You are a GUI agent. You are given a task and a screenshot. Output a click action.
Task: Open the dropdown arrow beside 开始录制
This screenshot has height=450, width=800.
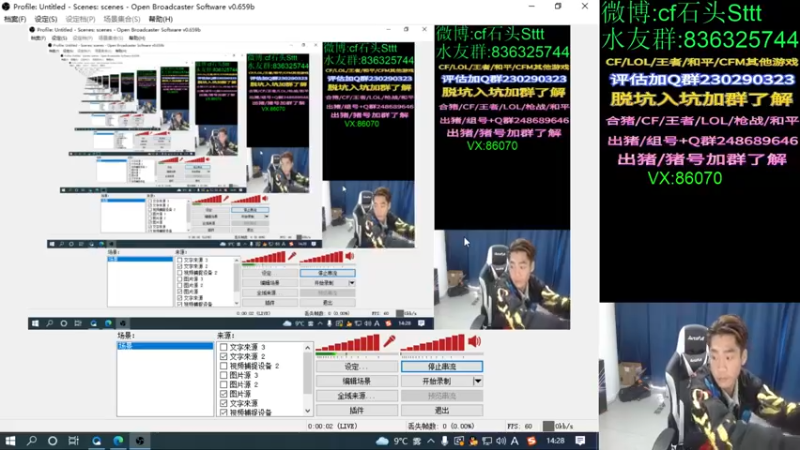pyautogui.click(x=478, y=381)
